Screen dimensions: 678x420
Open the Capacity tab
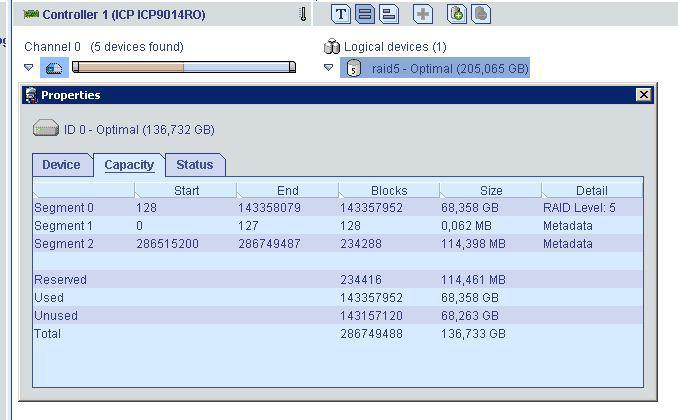(129, 165)
